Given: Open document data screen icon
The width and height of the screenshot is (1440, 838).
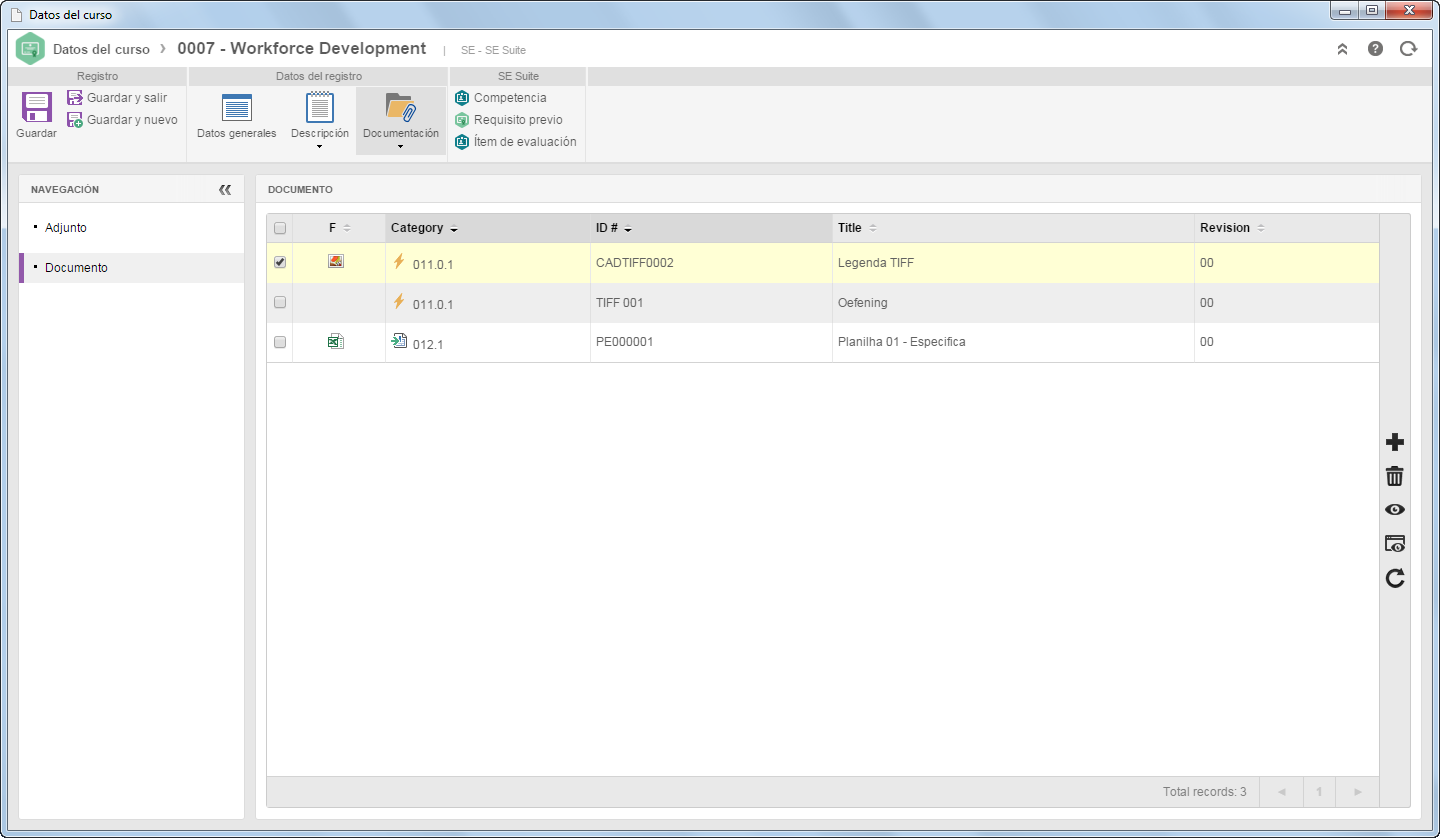Looking at the screenshot, I should (x=1395, y=544).
